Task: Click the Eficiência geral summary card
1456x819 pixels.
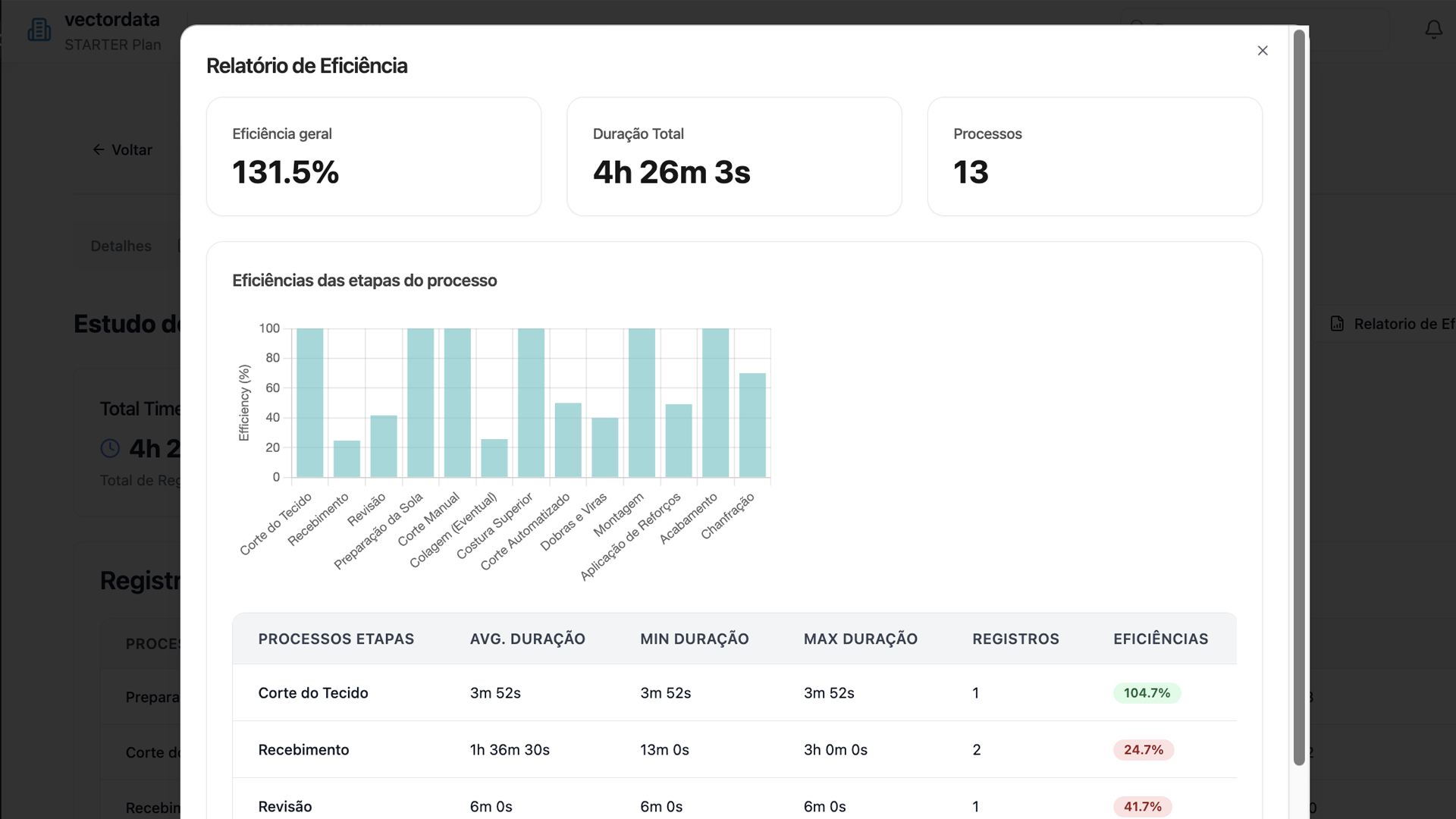Action: (373, 156)
